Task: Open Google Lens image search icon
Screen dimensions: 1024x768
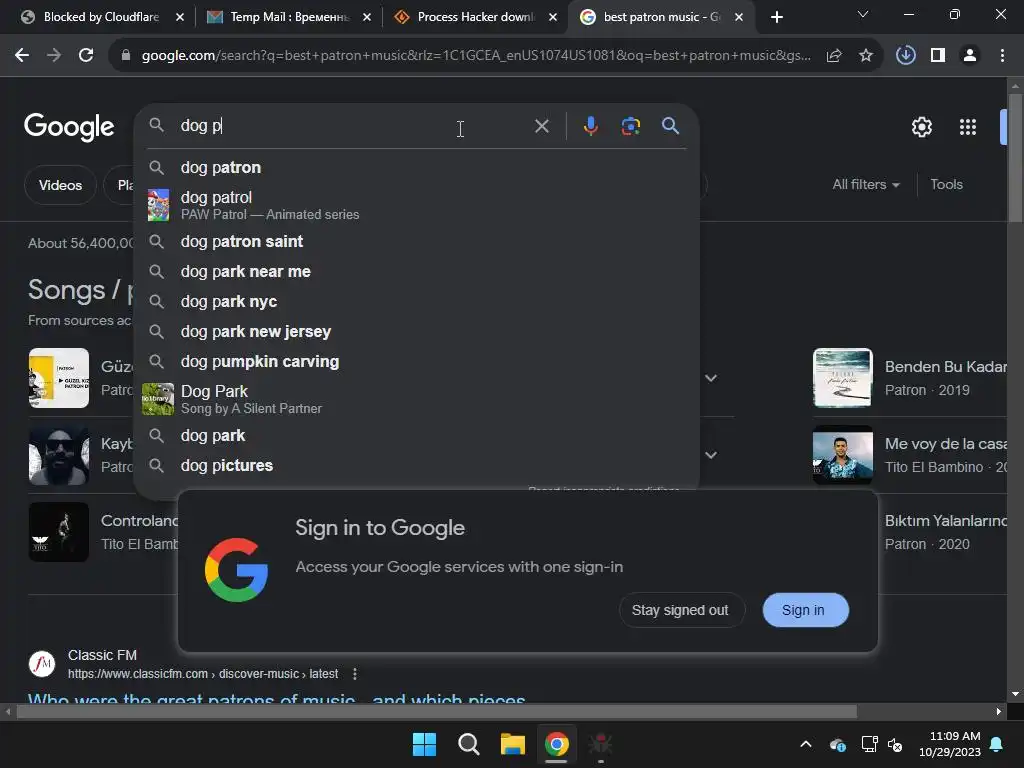Action: [x=630, y=125]
